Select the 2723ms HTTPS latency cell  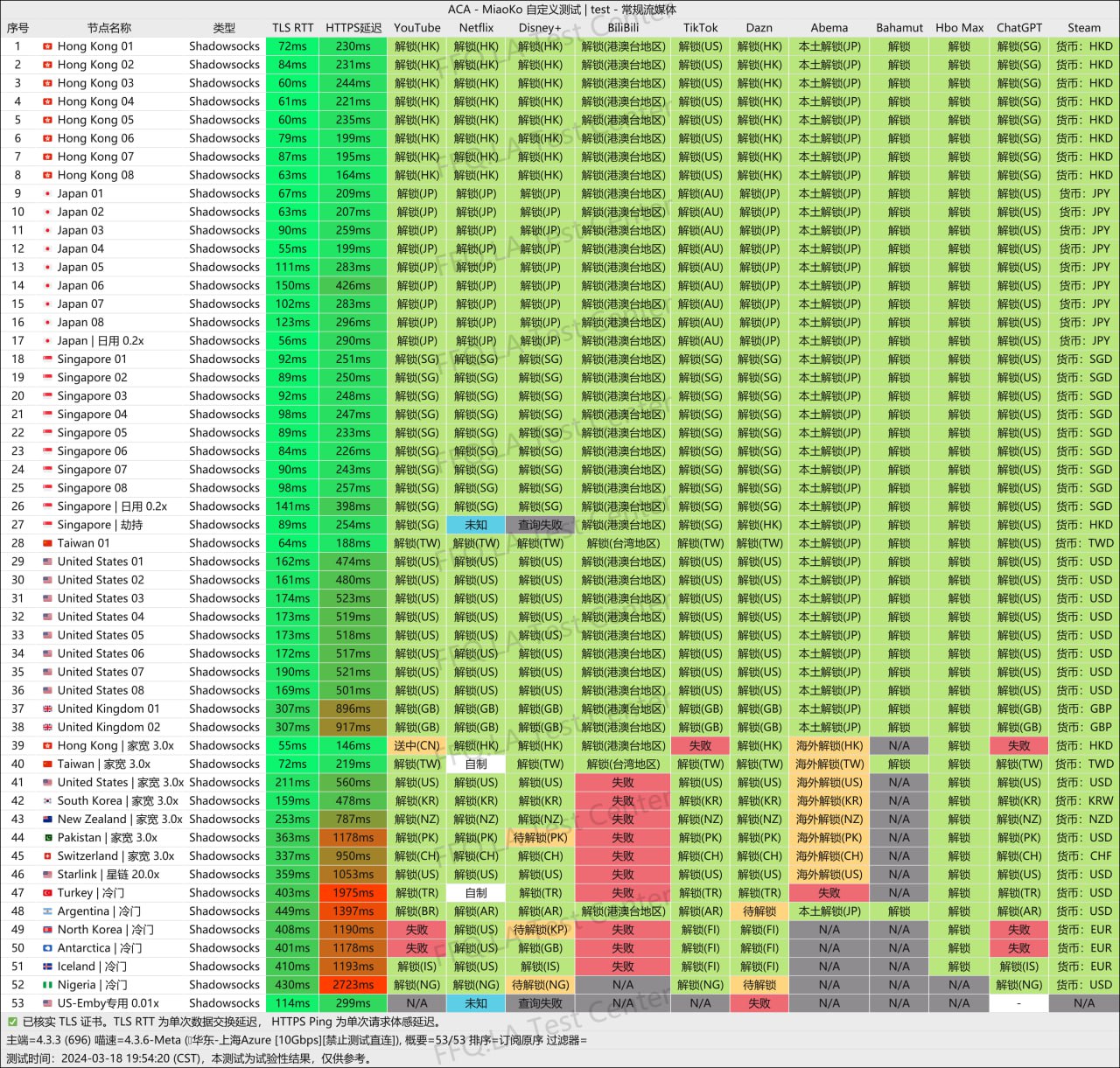pos(353,985)
